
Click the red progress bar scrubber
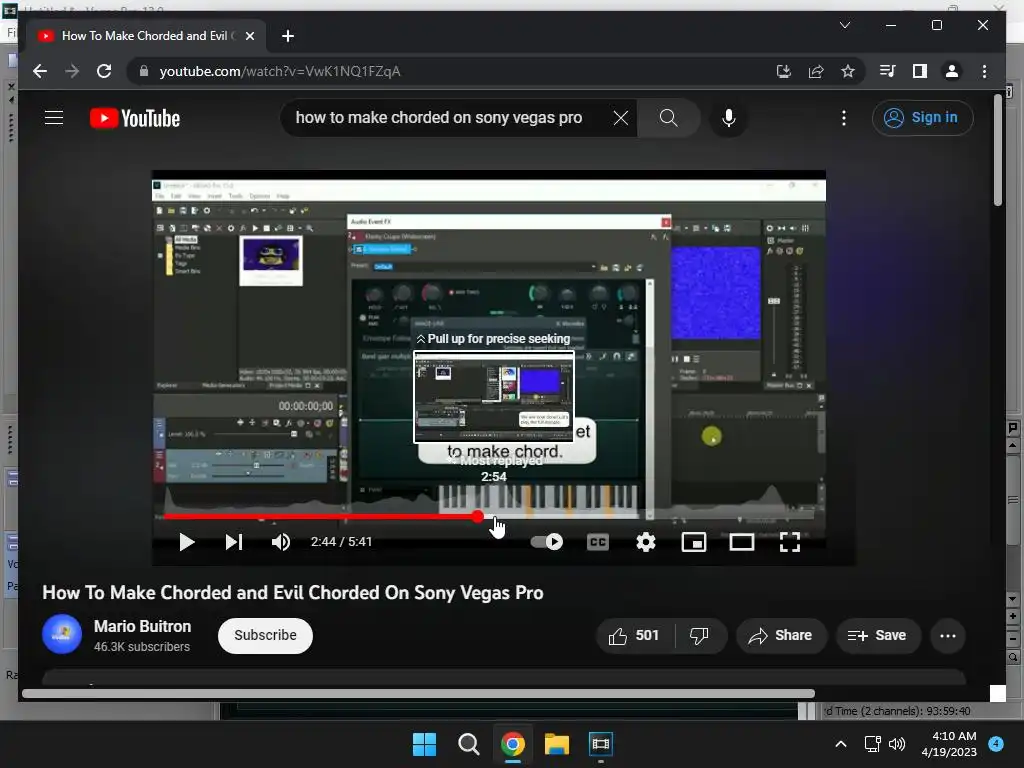click(x=478, y=517)
